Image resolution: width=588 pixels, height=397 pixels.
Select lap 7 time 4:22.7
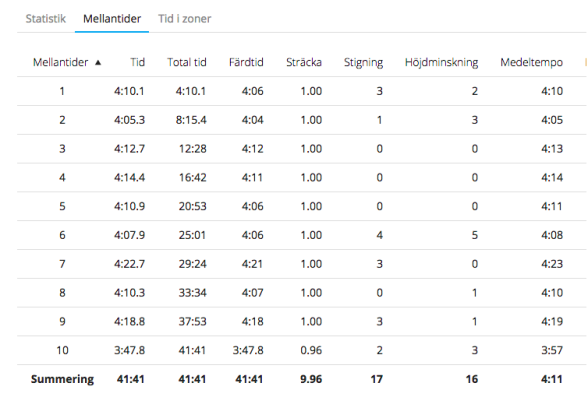(x=129, y=264)
